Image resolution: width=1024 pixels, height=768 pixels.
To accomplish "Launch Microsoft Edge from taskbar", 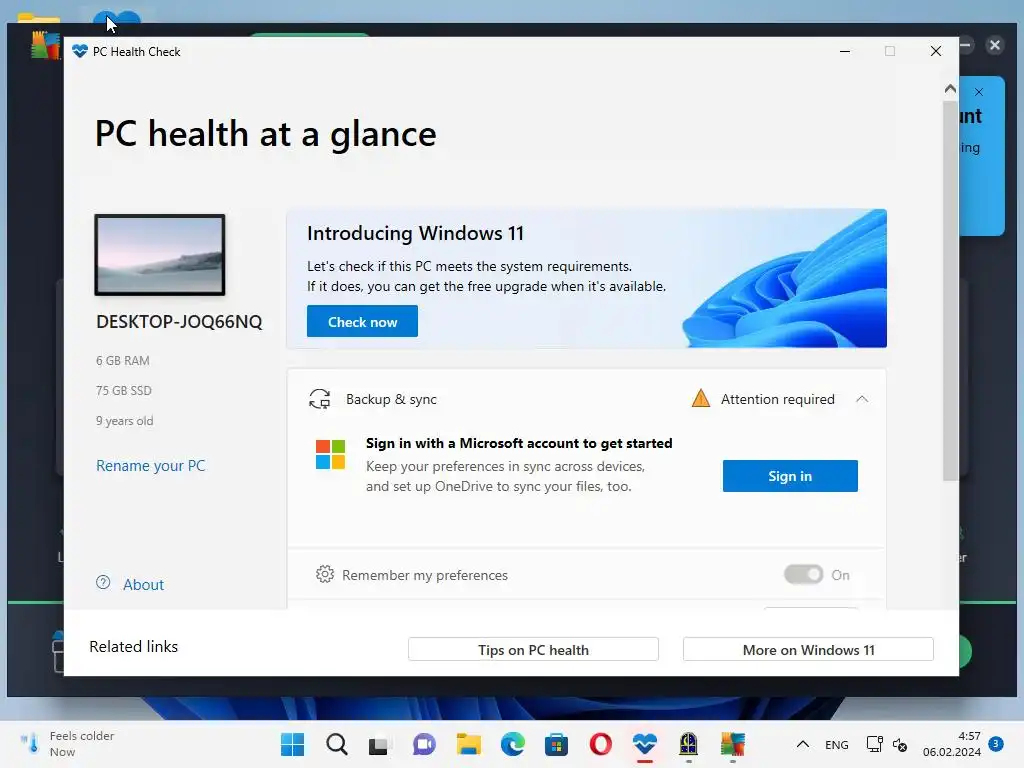I will tap(513, 744).
